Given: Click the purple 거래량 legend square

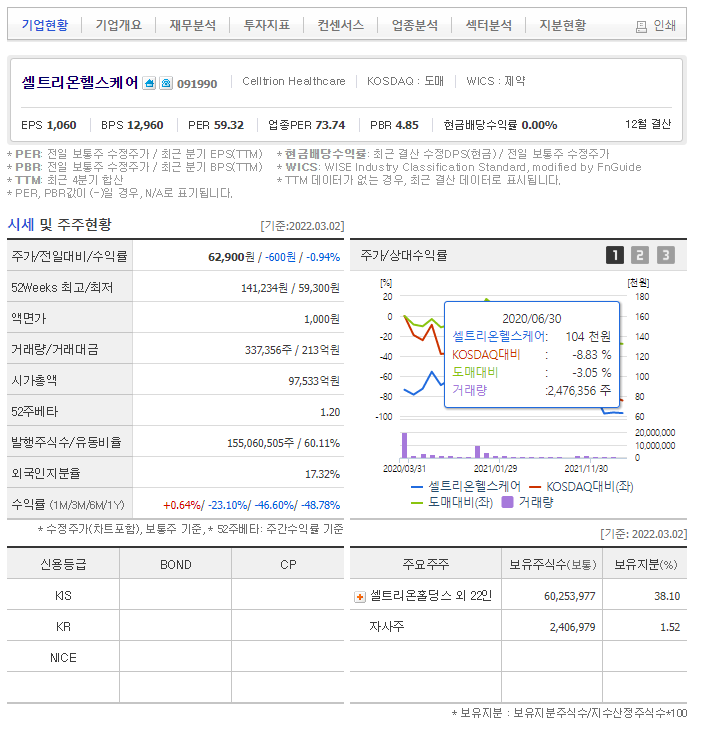Looking at the screenshot, I should click(507, 502).
